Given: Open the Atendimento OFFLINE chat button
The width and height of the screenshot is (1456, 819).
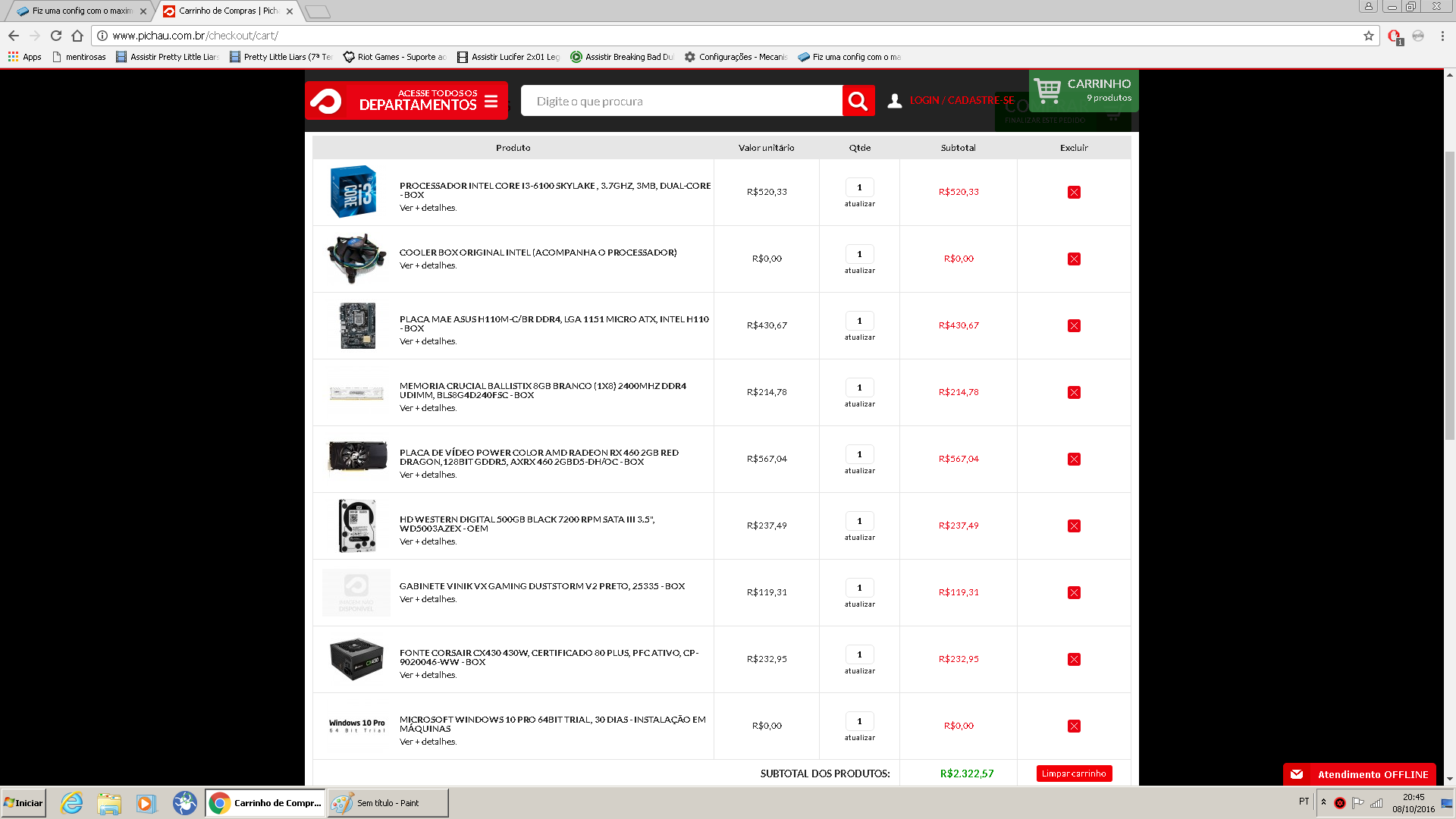Looking at the screenshot, I should pos(1359,774).
